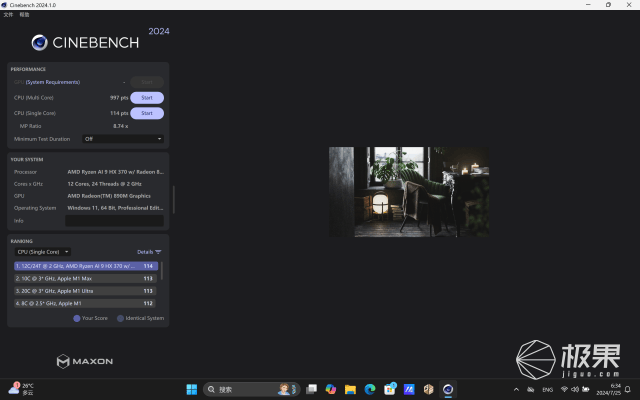Image resolution: width=640 pixels, height=400 pixels.
Task: Click the empty Info input field
Action: coord(114,221)
